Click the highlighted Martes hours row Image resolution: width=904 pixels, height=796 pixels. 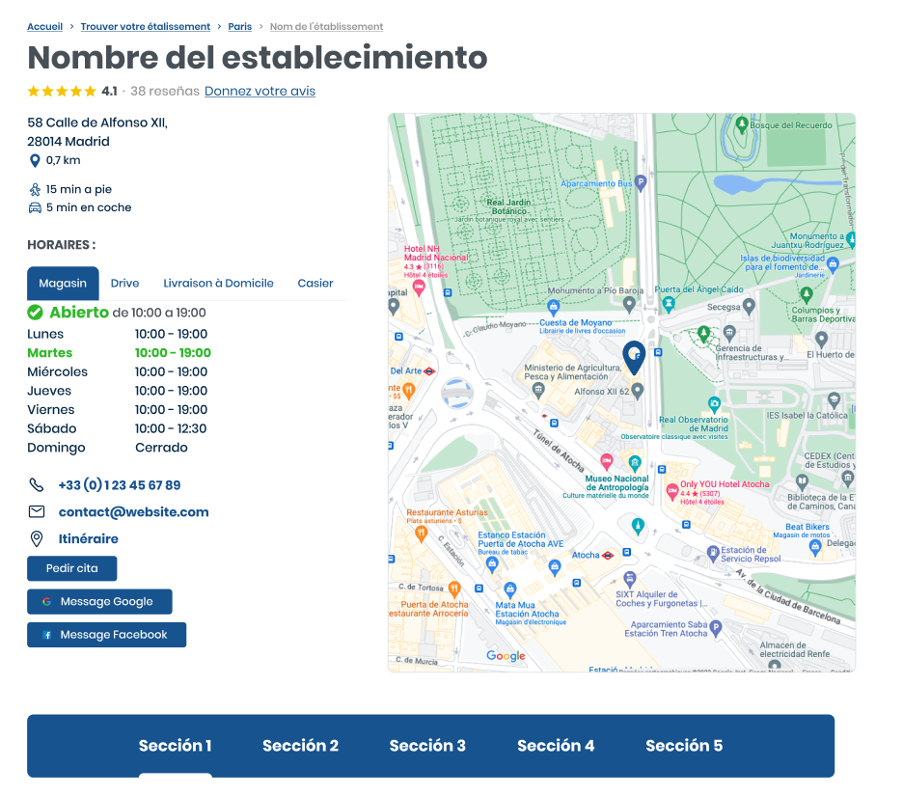pos(119,353)
